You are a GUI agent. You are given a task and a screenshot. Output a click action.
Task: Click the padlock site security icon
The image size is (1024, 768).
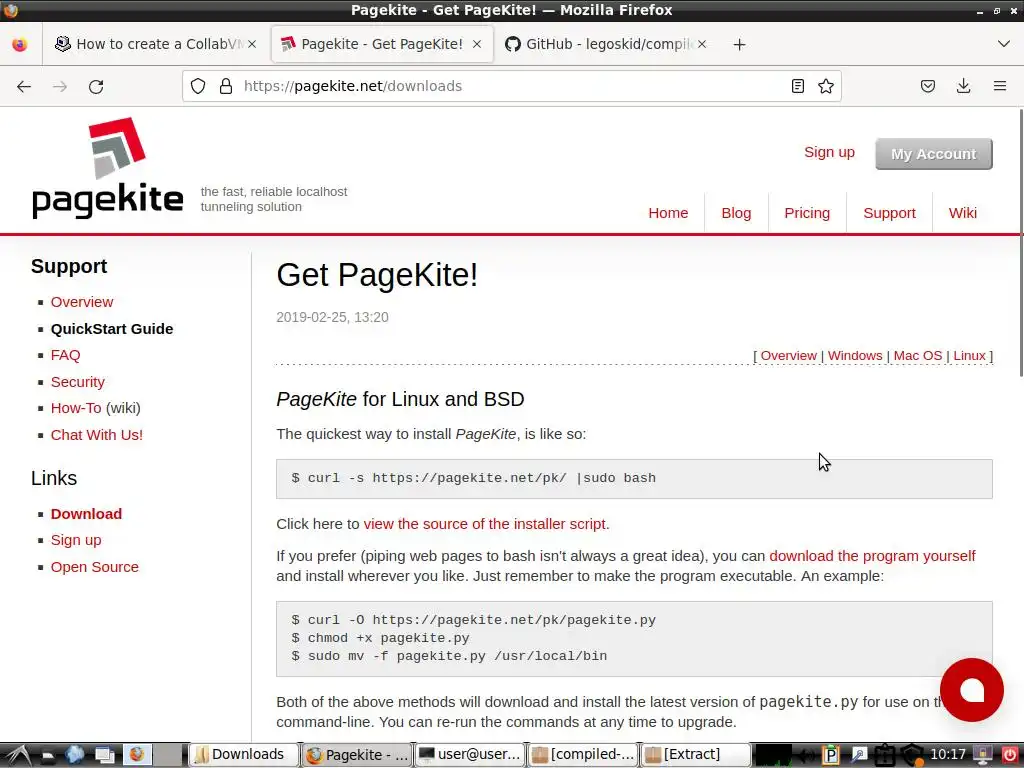coord(226,86)
